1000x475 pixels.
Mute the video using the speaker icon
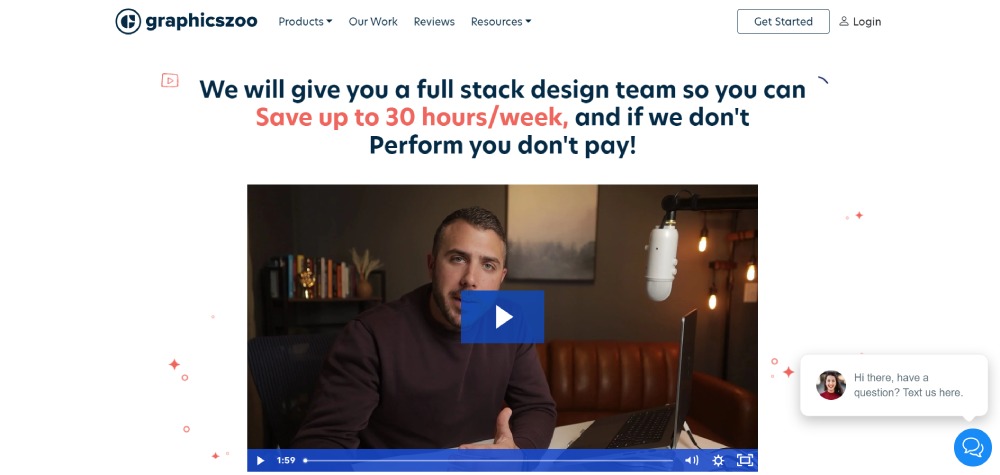tap(691, 460)
